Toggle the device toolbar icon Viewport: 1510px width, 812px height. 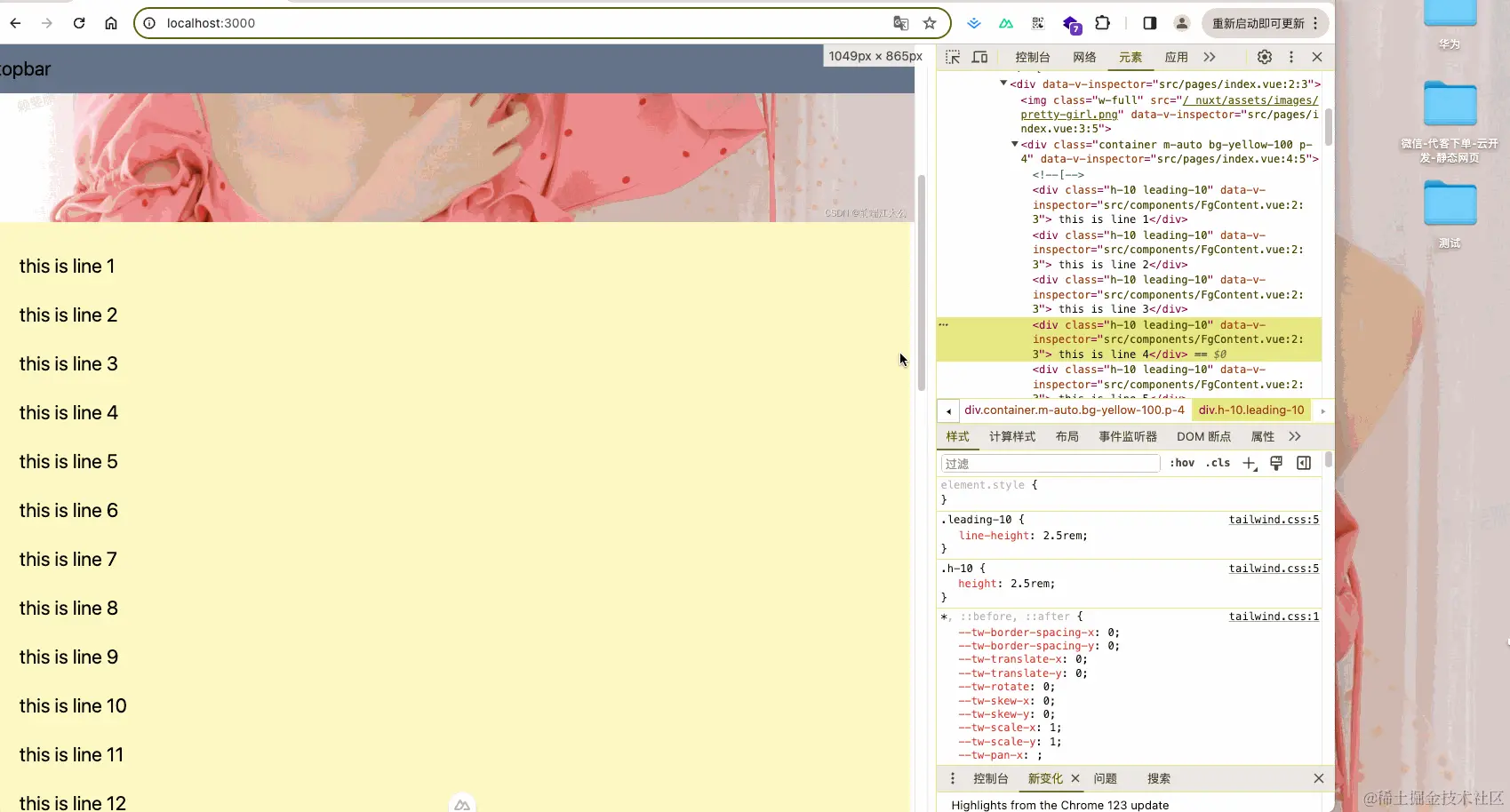coord(979,57)
